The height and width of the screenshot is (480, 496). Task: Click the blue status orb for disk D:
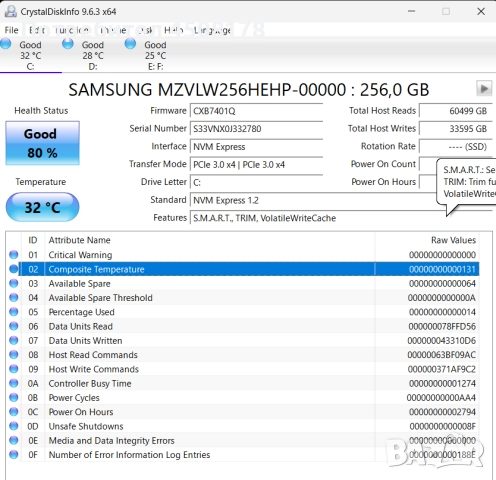click(68, 44)
